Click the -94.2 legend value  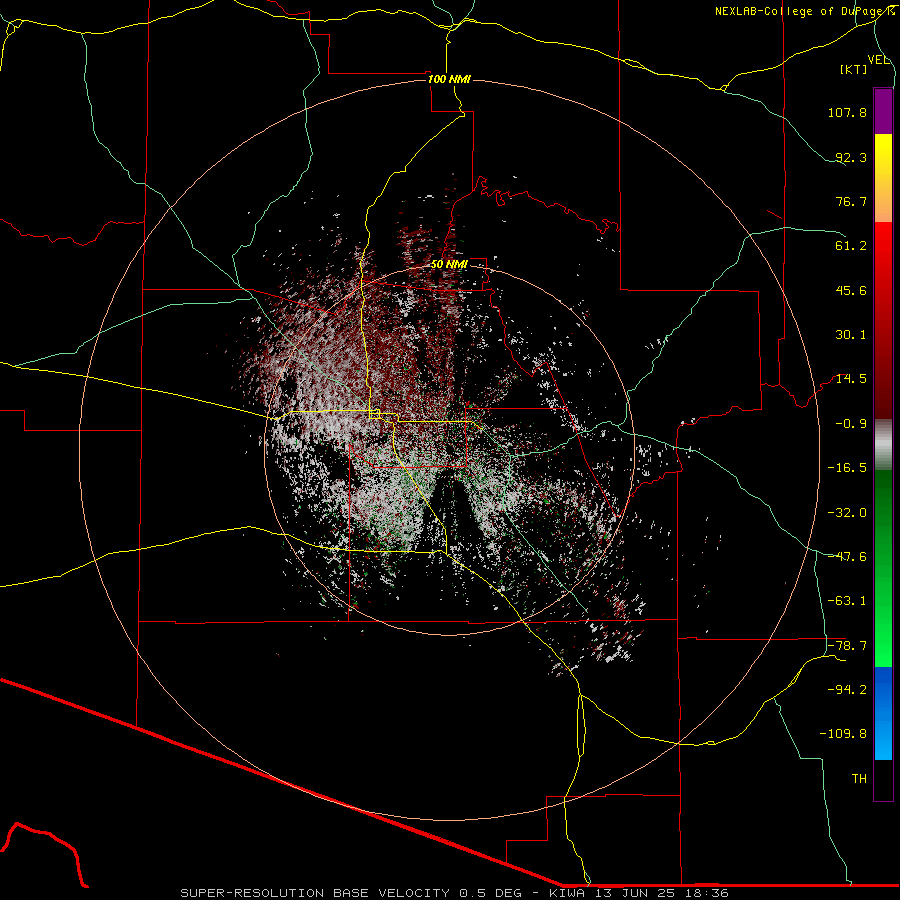(x=847, y=690)
